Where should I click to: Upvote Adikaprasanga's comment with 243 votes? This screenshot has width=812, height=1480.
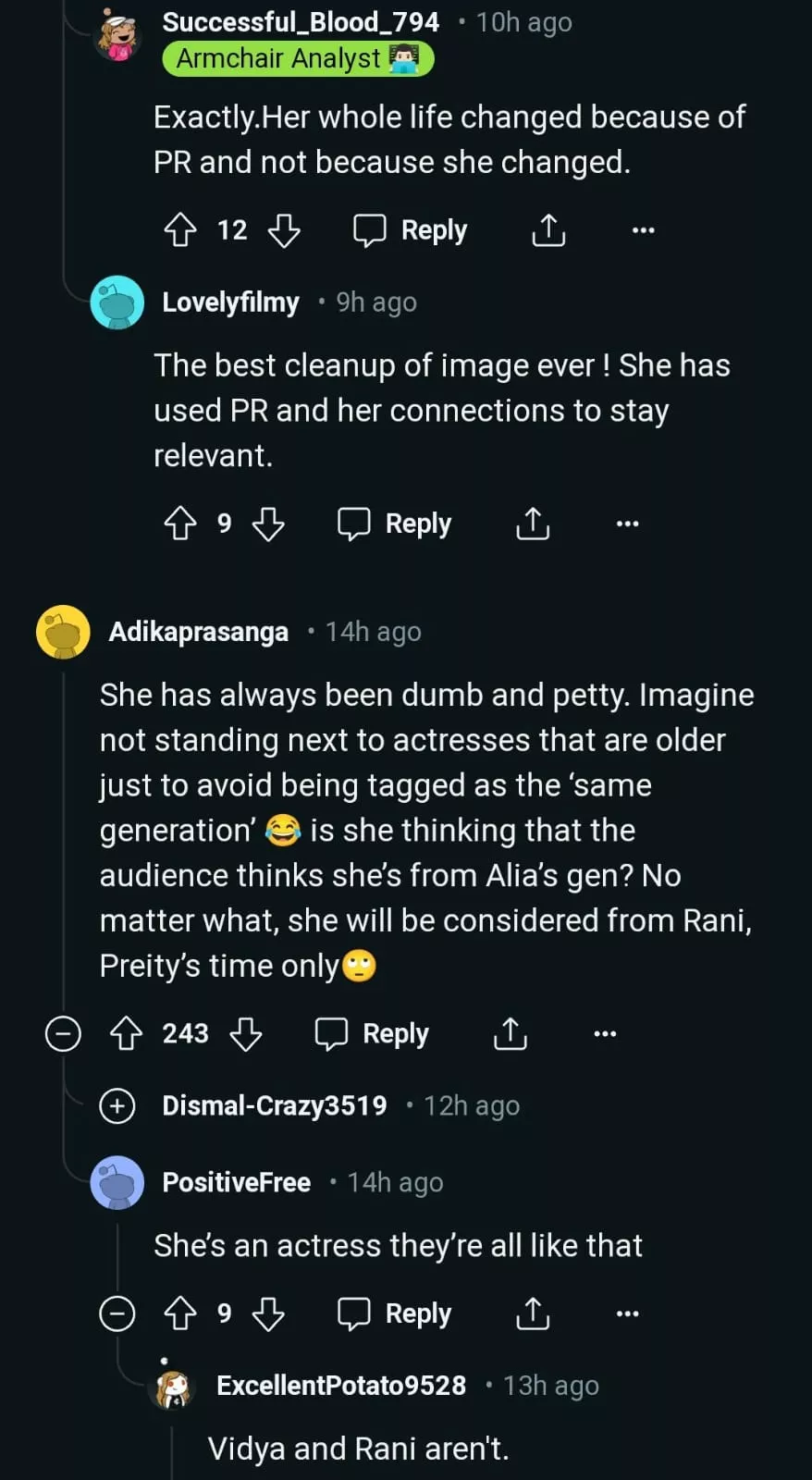point(127,1033)
